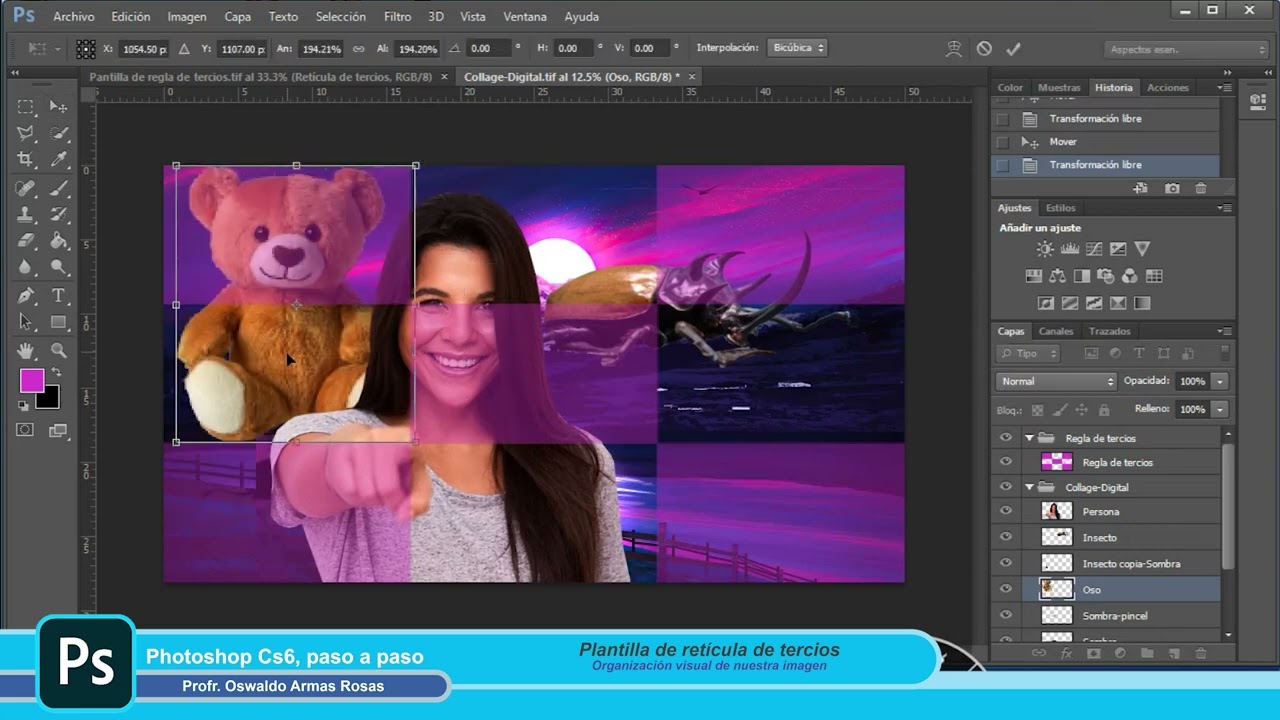
Task: Switch to the Canales tab
Action: point(1056,331)
